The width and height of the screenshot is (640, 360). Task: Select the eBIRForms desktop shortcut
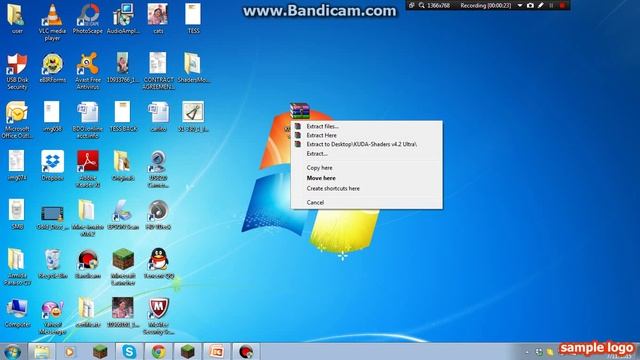click(x=53, y=68)
